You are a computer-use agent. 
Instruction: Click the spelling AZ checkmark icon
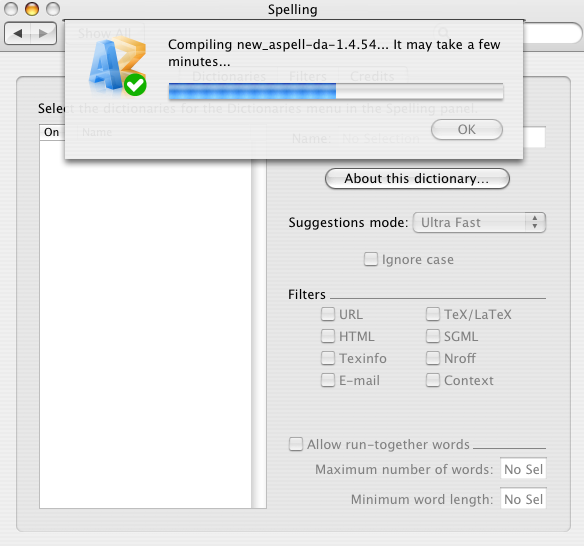pos(117,67)
